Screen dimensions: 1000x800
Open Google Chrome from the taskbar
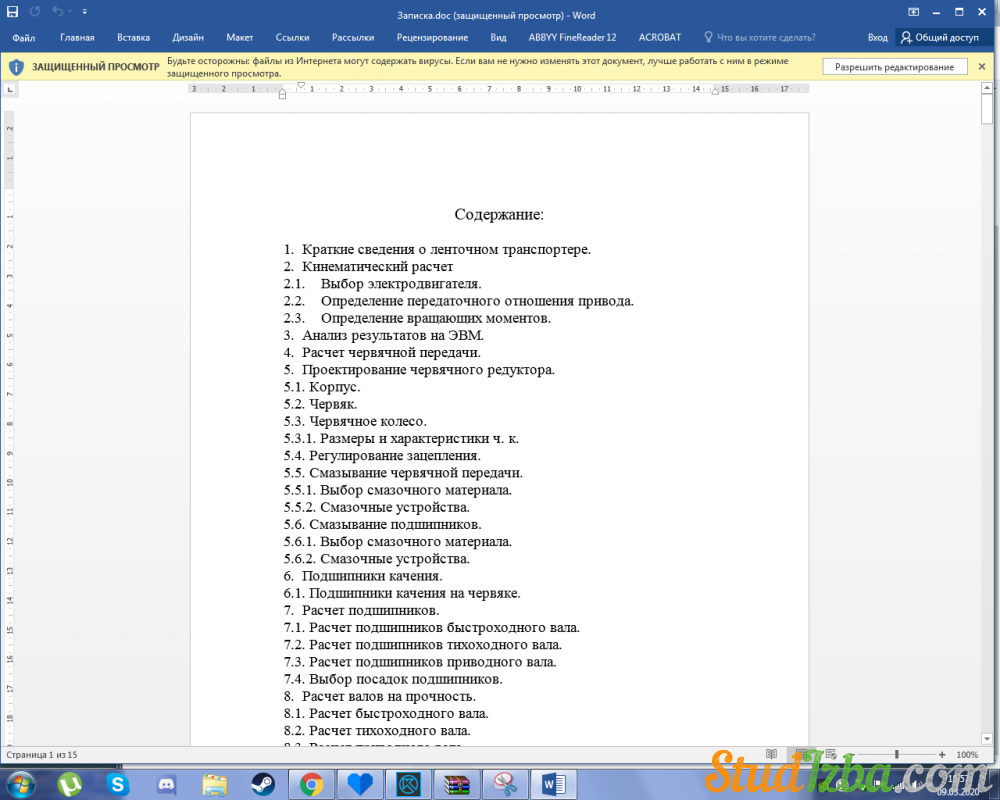[311, 784]
